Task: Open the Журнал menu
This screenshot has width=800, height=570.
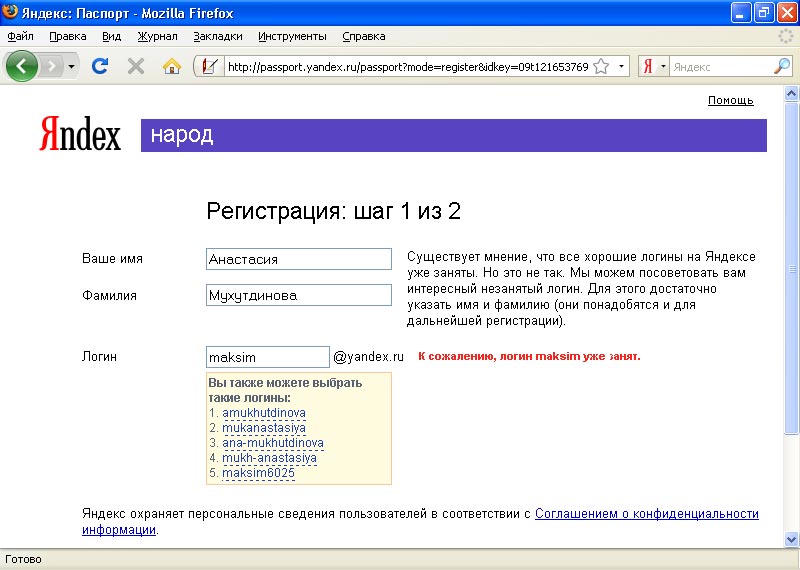Action: pyautogui.click(x=157, y=36)
